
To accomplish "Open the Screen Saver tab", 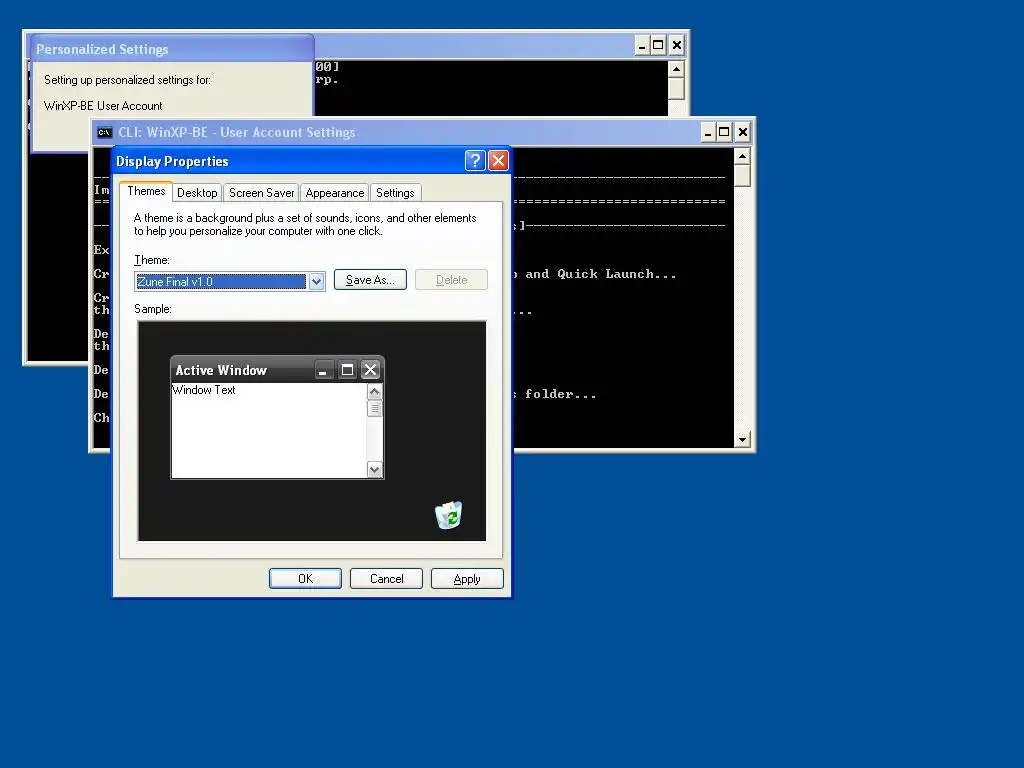I will (261, 193).
